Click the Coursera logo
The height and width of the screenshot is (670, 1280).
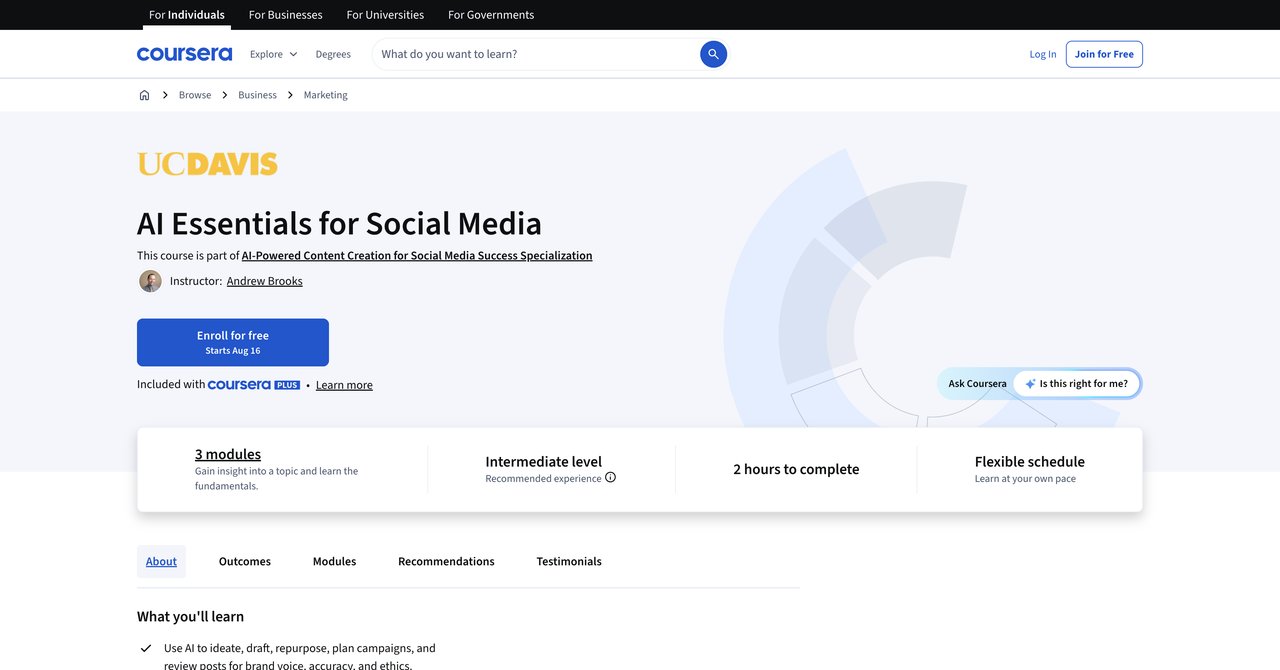pos(184,54)
